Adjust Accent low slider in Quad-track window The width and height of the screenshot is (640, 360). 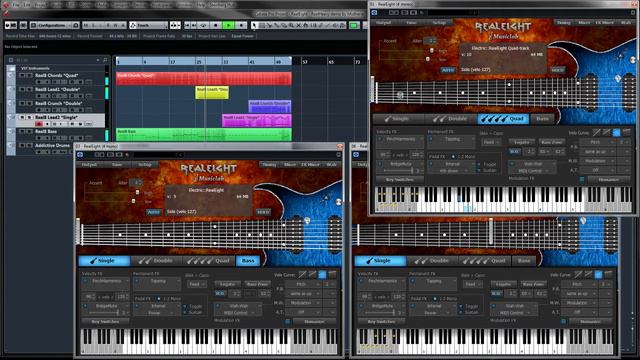coord(427,59)
